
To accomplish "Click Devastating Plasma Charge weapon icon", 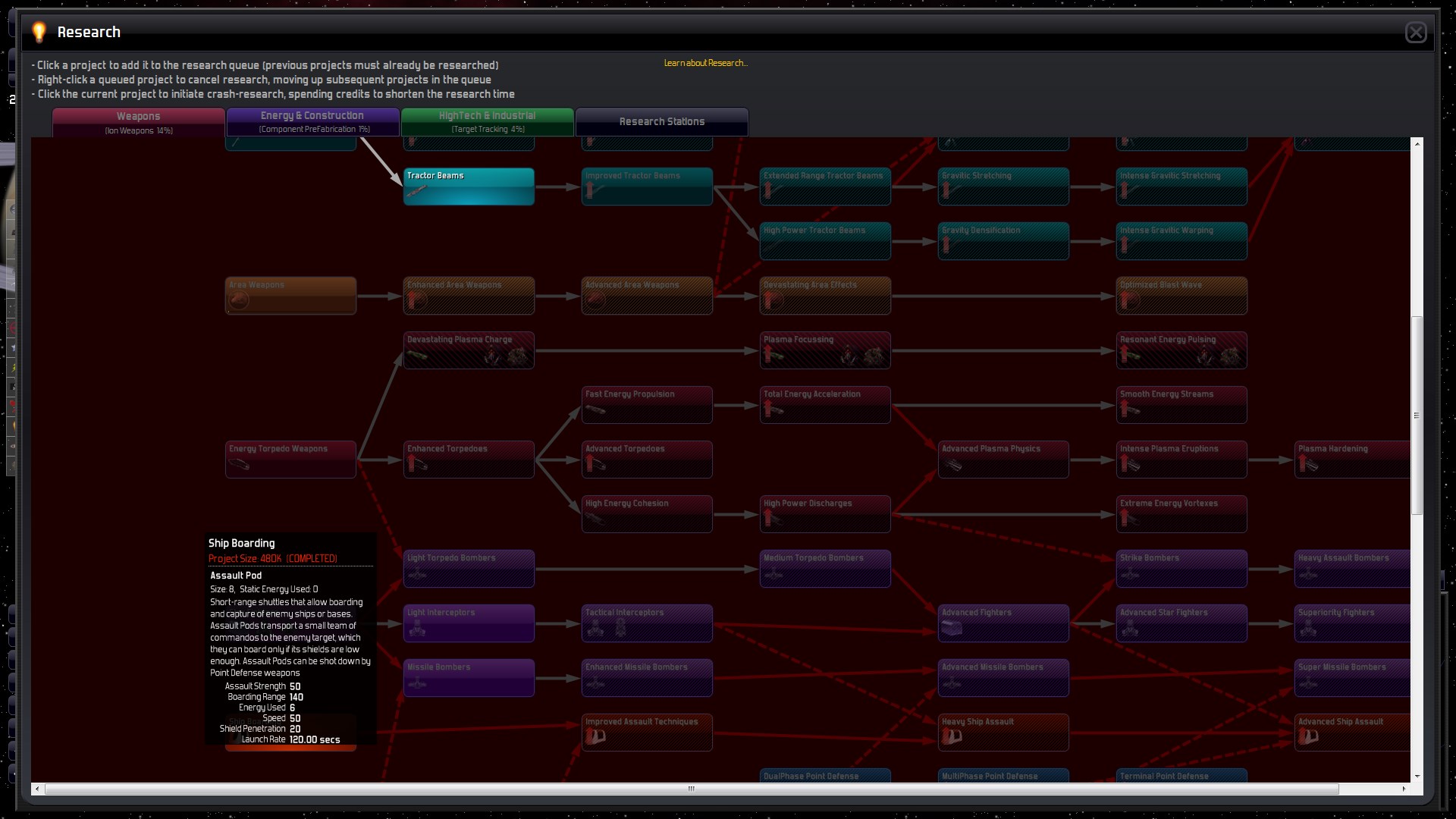I will 417,355.
